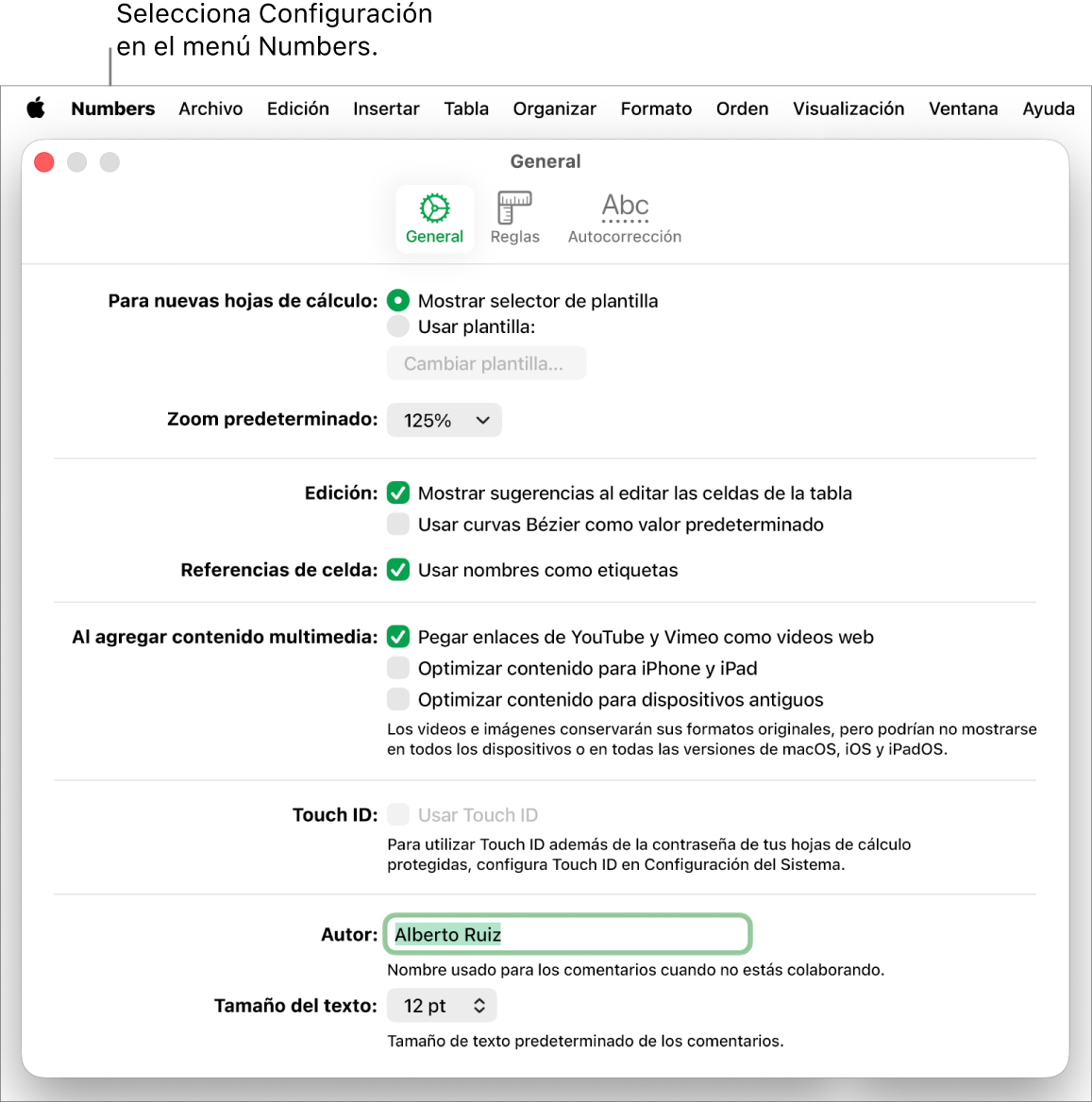Enable 'Optimizar contenido para iPhone y iPad'
The image size is (1092, 1102).
click(x=397, y=668)
